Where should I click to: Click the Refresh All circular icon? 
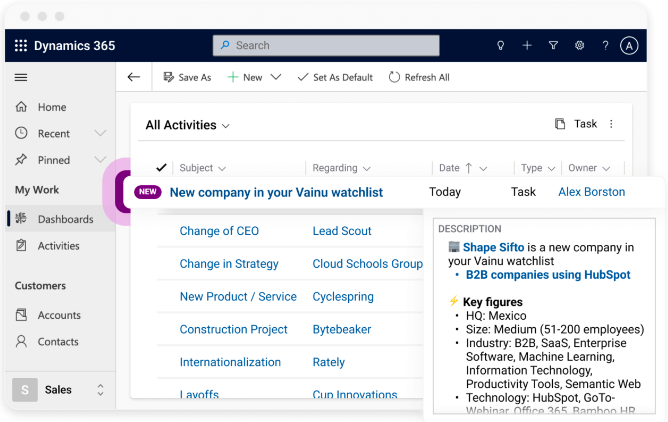(394, 77)
